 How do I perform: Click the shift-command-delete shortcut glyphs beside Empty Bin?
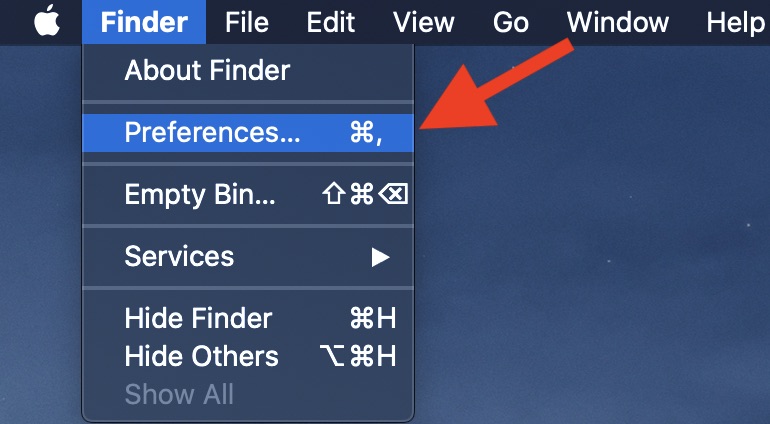(365, 194)
